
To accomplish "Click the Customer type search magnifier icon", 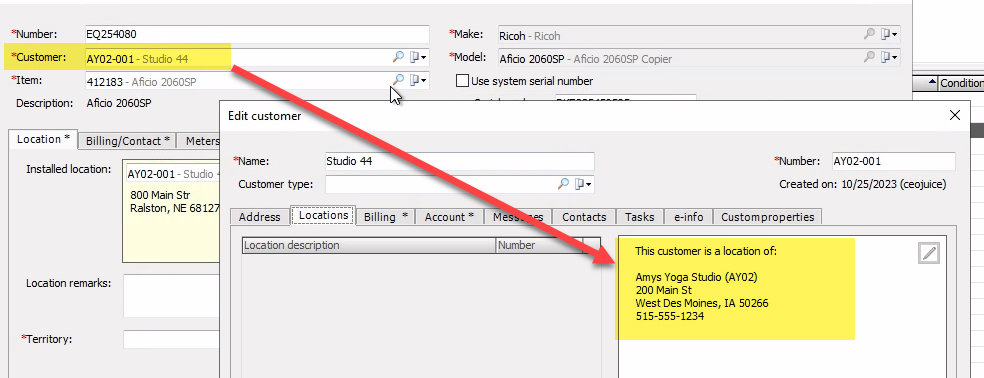I will click(x=564, y=184).
